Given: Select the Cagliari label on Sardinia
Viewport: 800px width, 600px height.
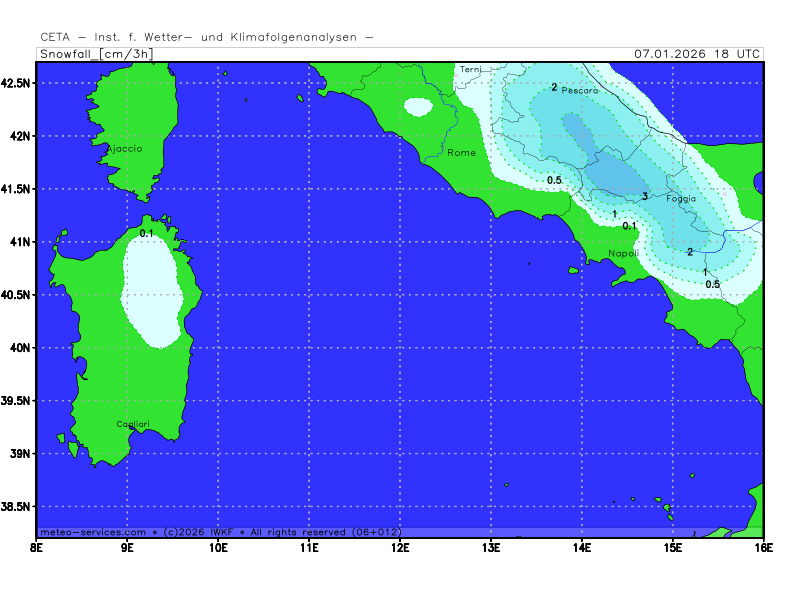Looking at the screenshot, I should [x=132, y=425].
